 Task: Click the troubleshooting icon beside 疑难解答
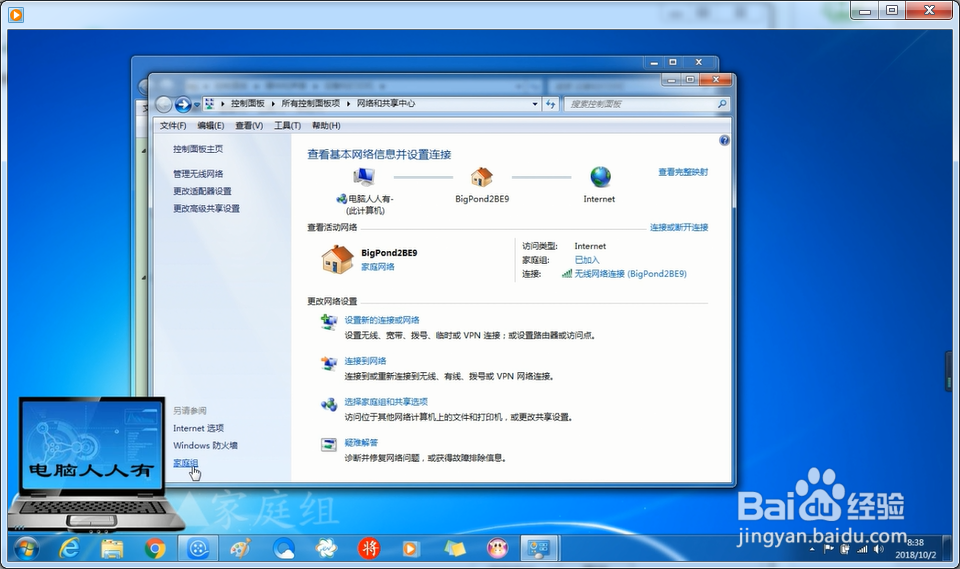[x=329, y=445]
